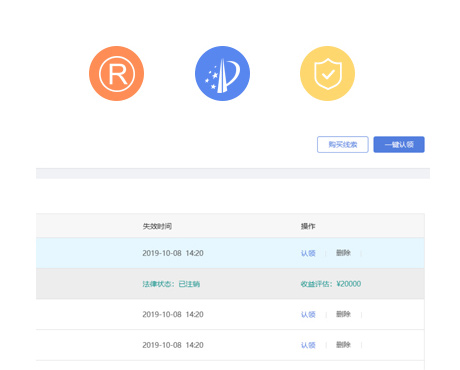Select the date in the bottom row
Screen dimensions: 460x370
(x=173, y=345)
